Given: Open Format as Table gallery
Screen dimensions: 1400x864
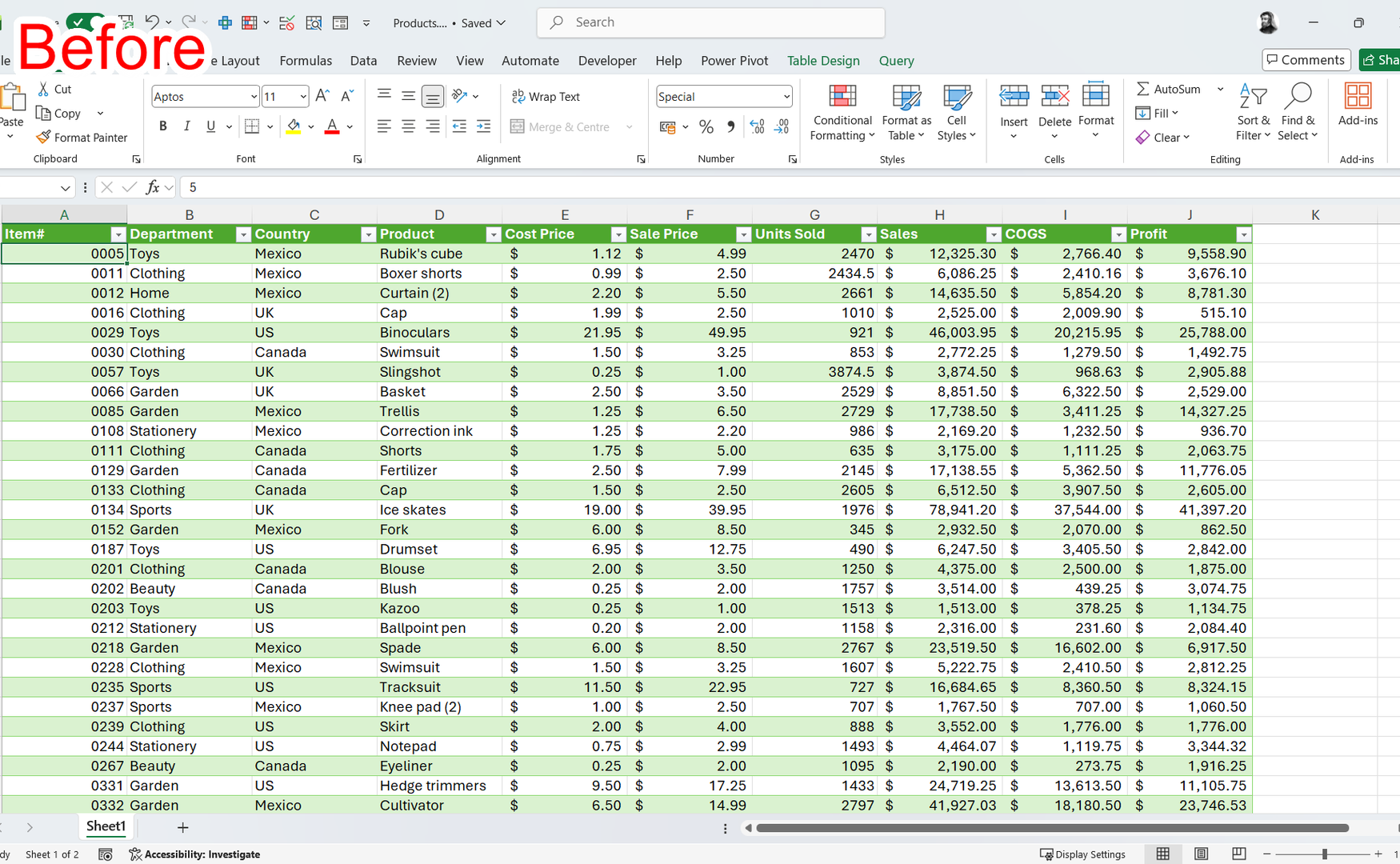Looking at the screenshot, I should [x=906, y=113].
